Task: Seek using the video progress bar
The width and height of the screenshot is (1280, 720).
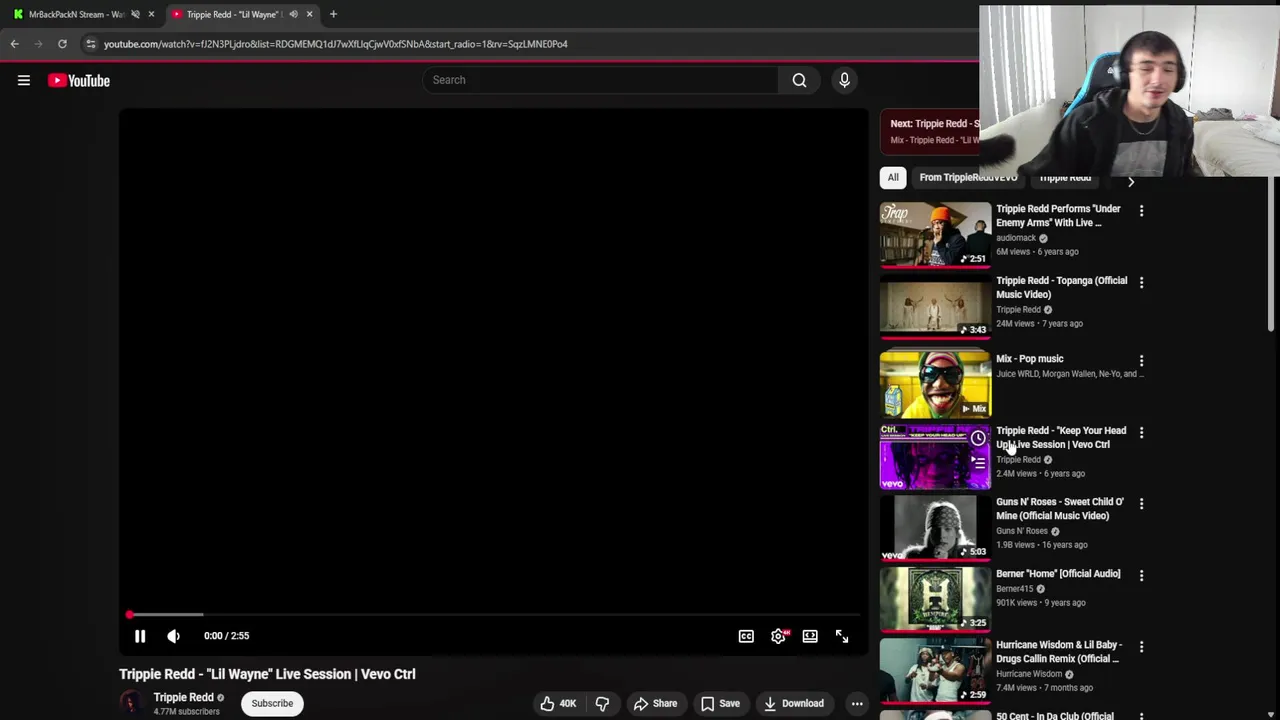Action: pos(494,614)
